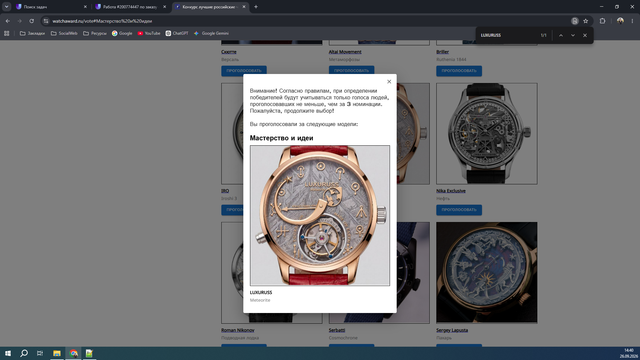Bookmark this page with star icon
Image resolution: width=640 pixels, height=360 pixels.
tap(586, 21)
